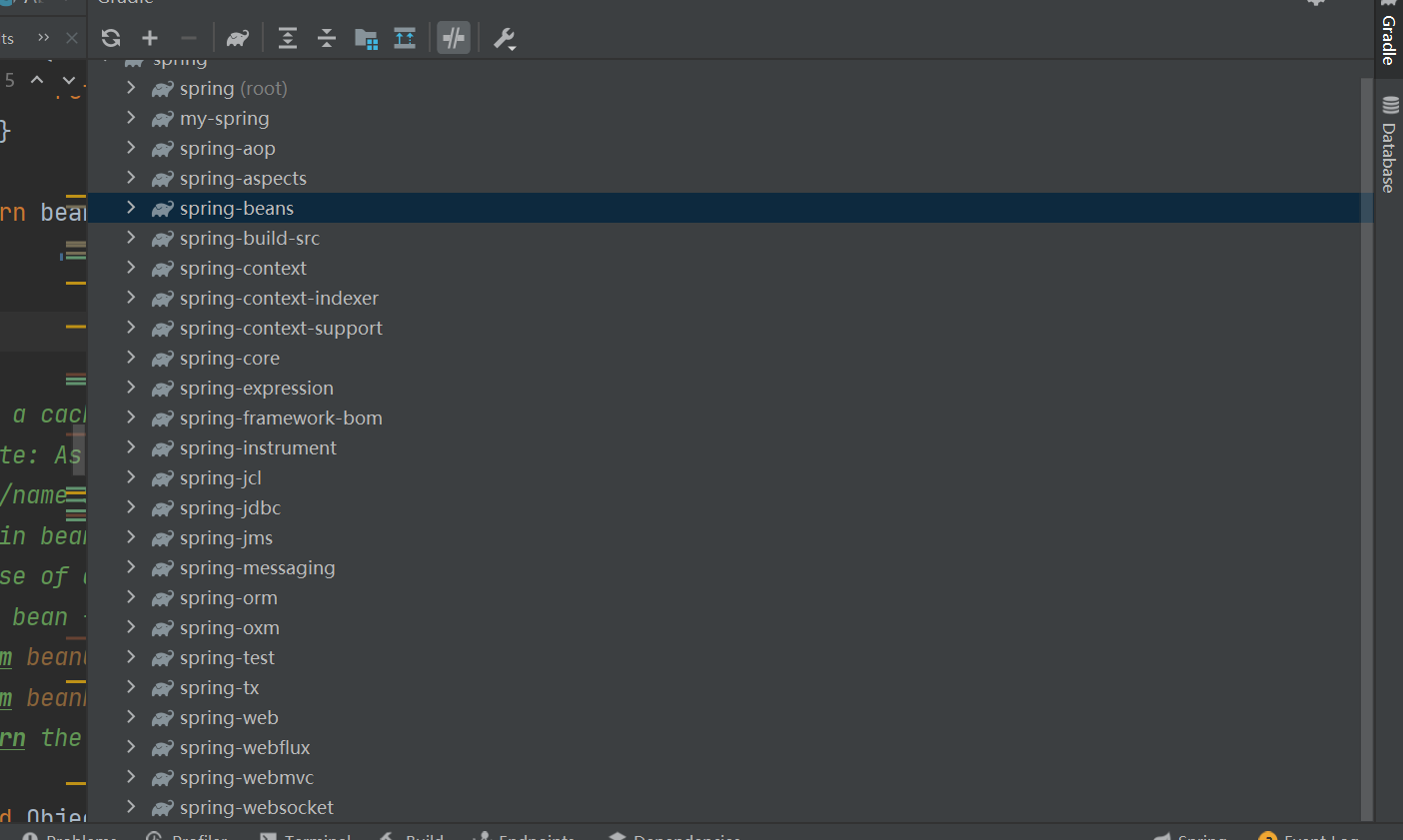Select the spring-jms row
This screenshot has height=840, width=1403.
coord(730,537)
